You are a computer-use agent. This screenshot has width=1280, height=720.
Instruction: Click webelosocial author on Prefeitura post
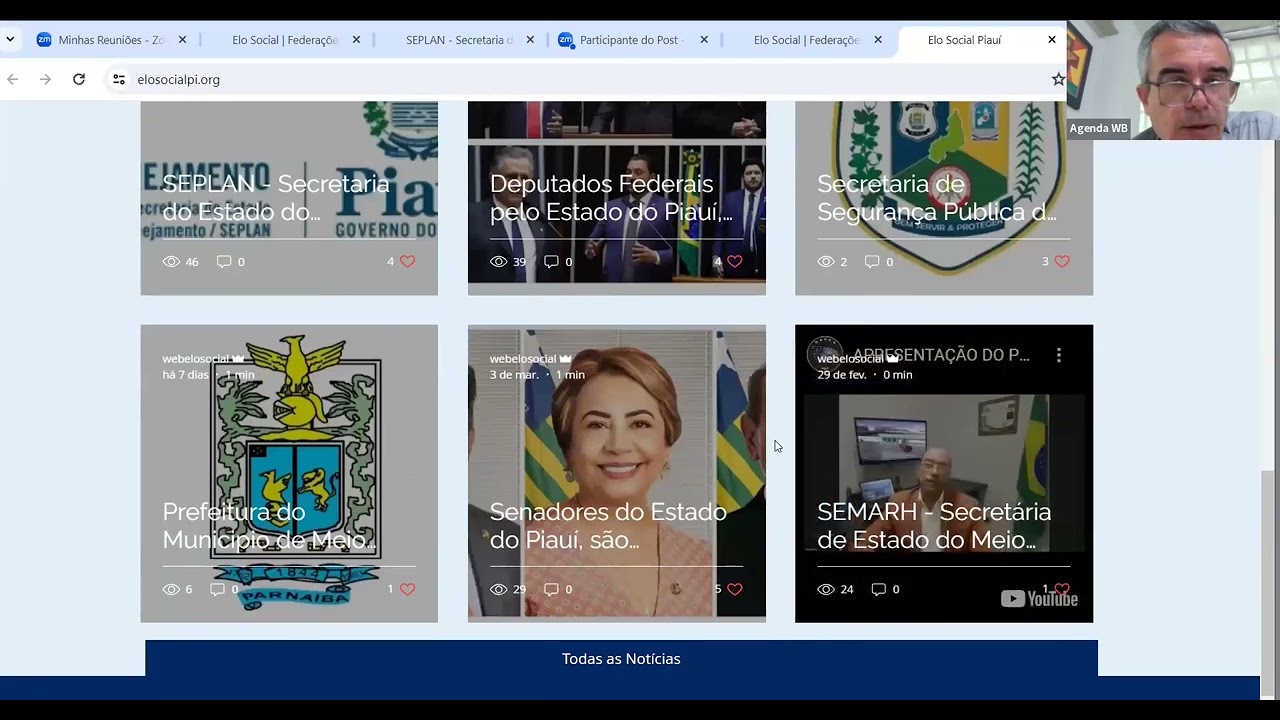195,359
